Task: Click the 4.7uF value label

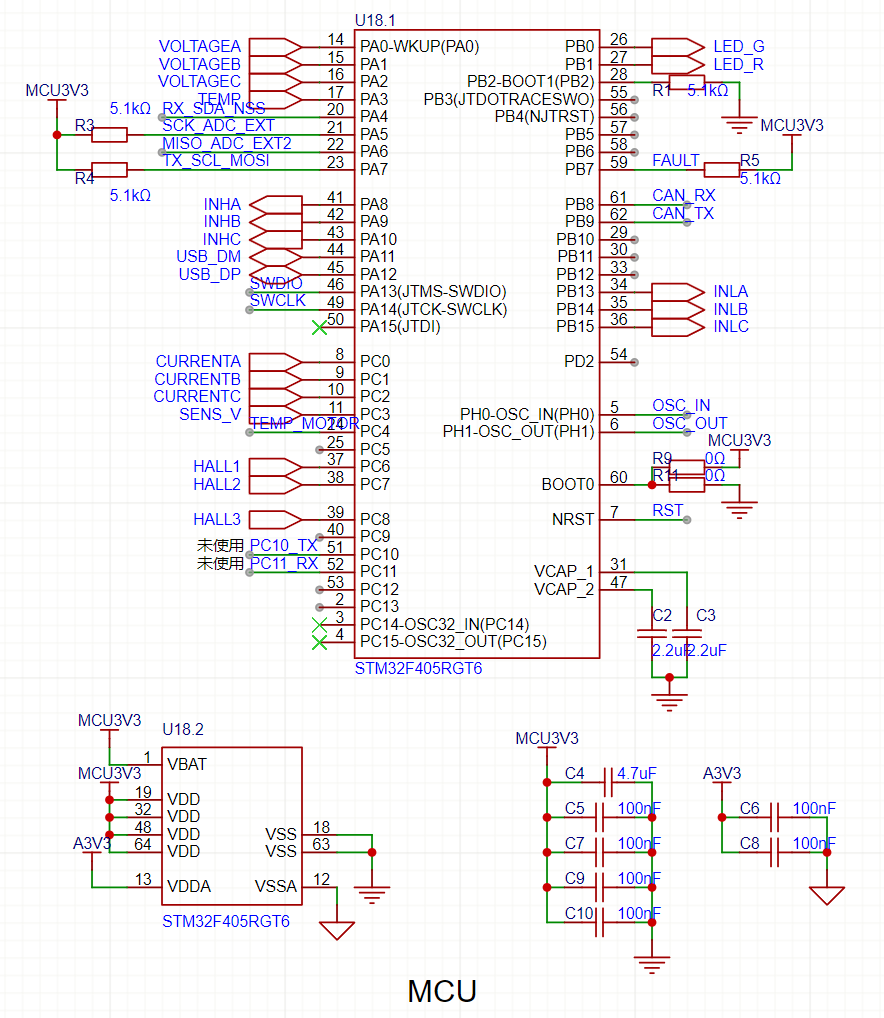Action: pyautogui.click(x=637, y=774)
